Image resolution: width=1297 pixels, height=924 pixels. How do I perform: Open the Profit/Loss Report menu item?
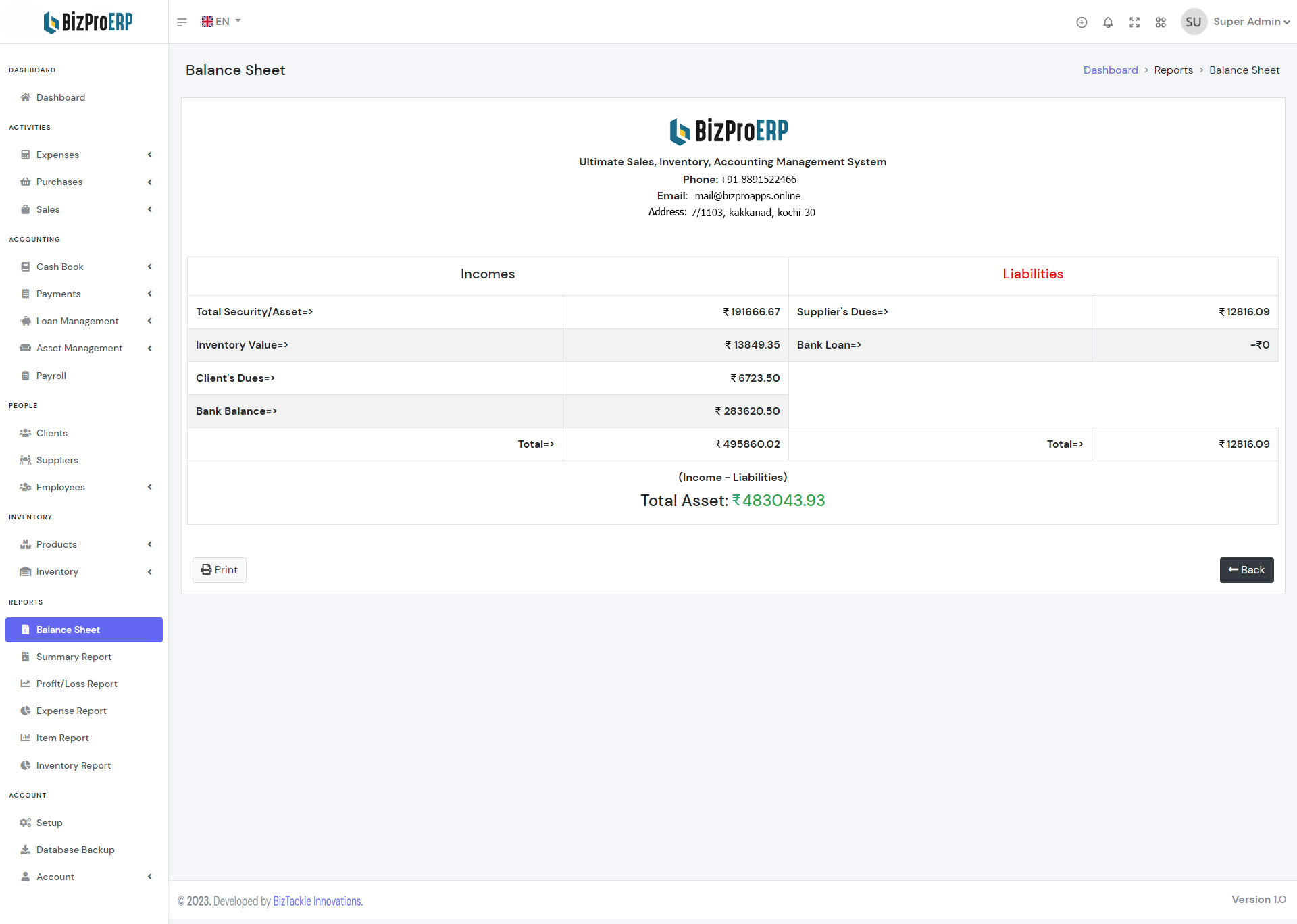76,684
